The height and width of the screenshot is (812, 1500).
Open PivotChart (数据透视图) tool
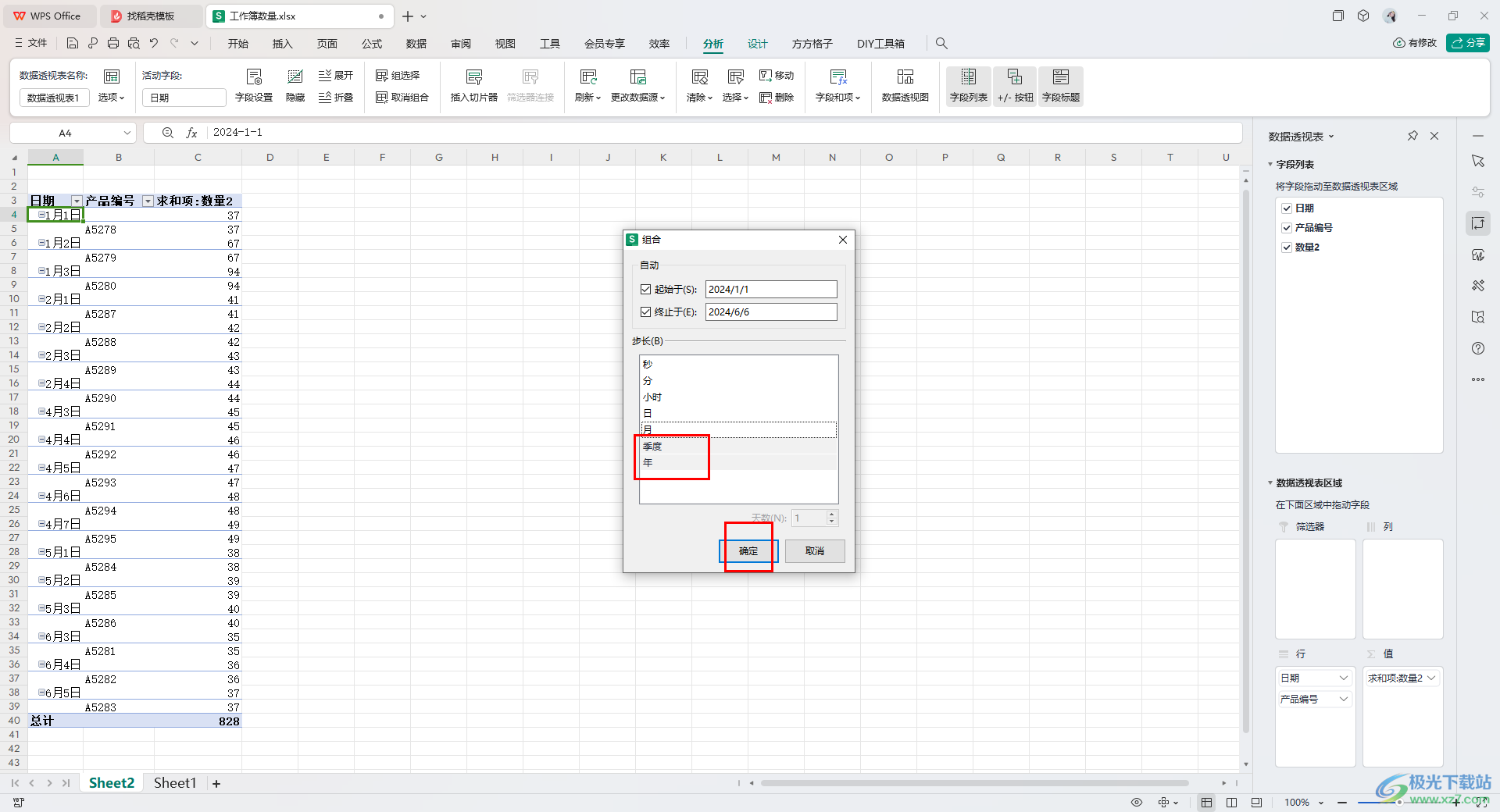point(905,86)
